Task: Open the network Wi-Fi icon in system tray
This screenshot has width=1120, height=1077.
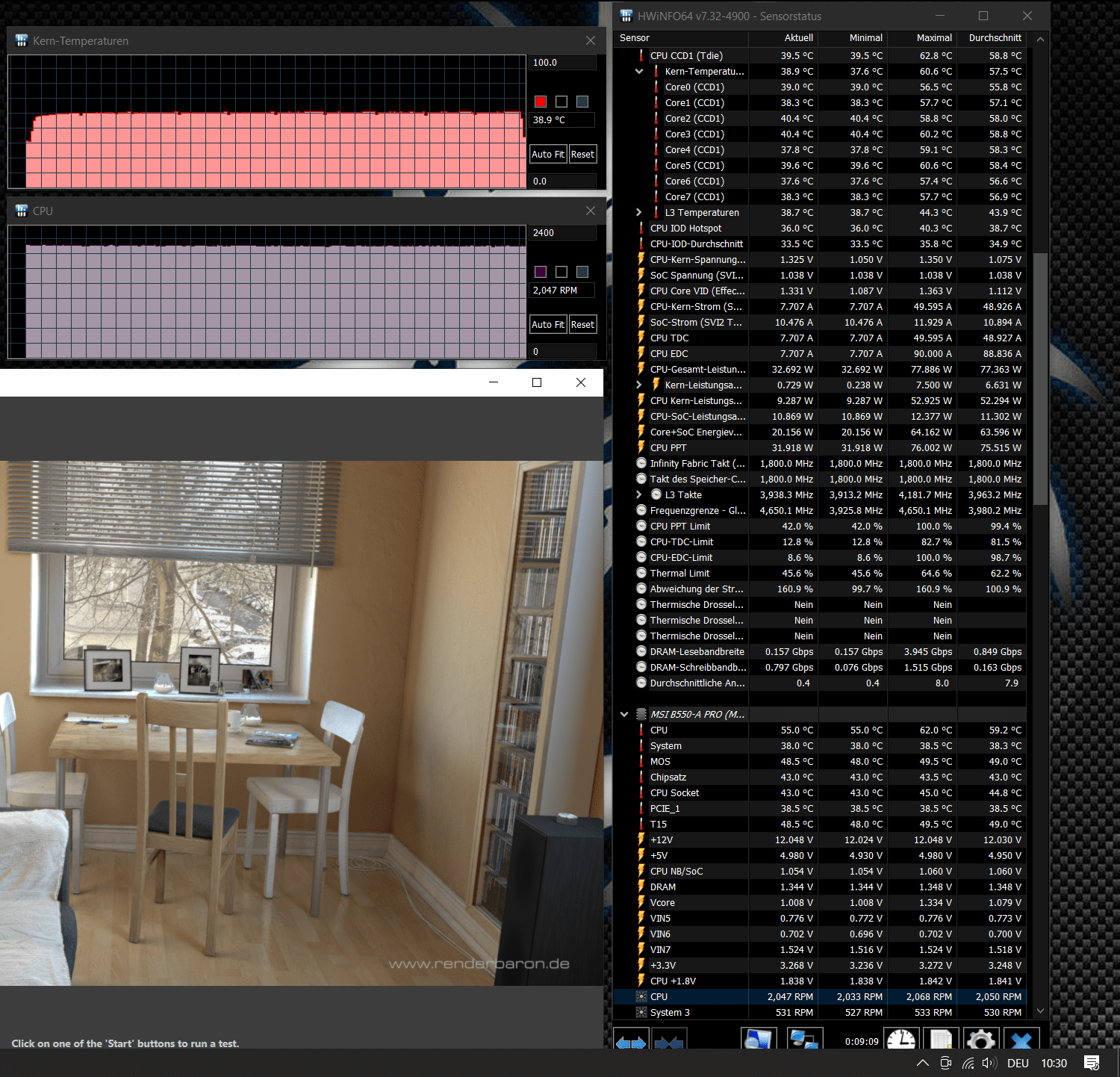Action: pos(968,1063)
